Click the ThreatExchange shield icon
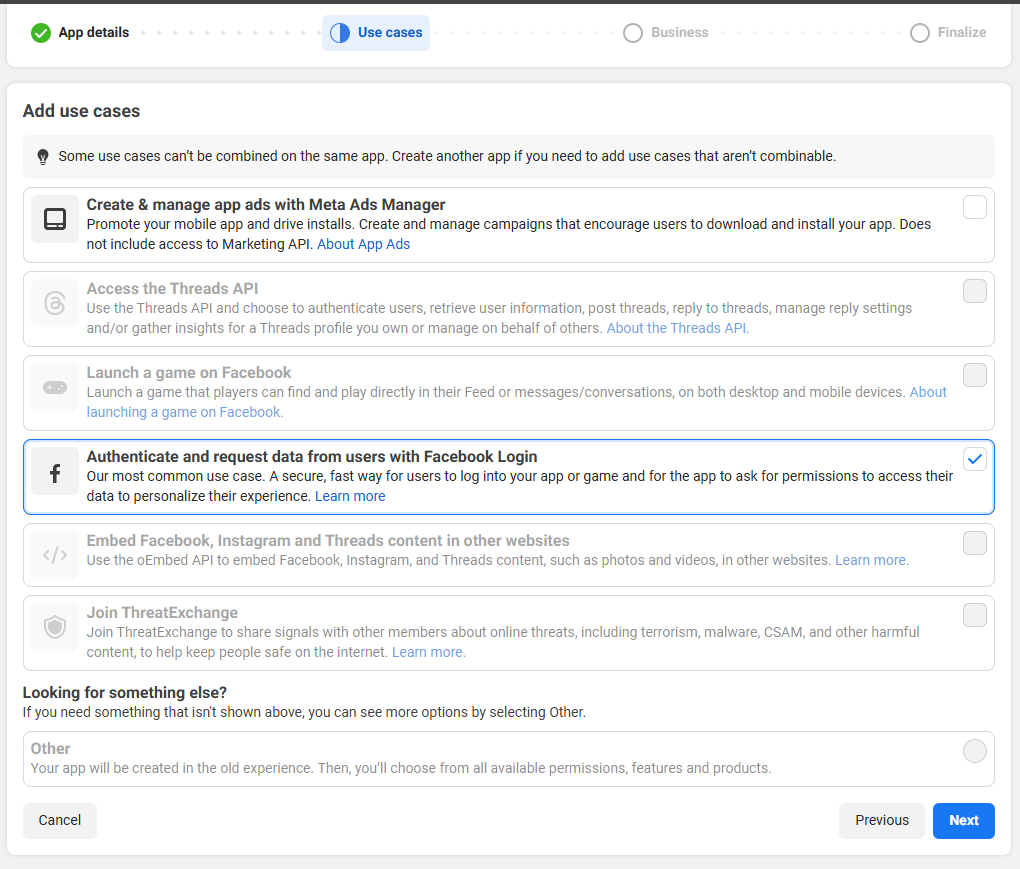 (x=55, y=627)
